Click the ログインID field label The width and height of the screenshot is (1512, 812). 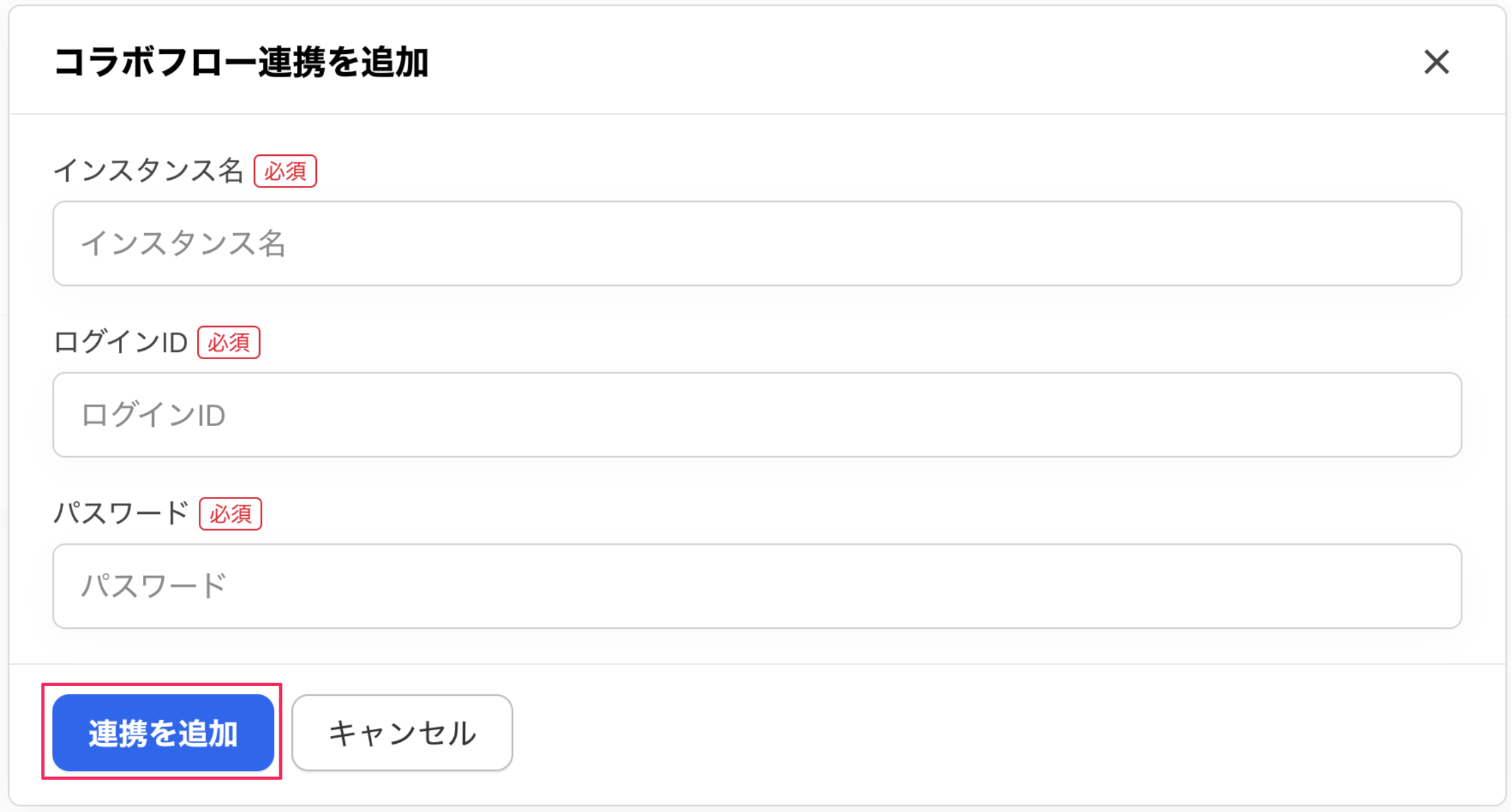[x=121, y=342]
